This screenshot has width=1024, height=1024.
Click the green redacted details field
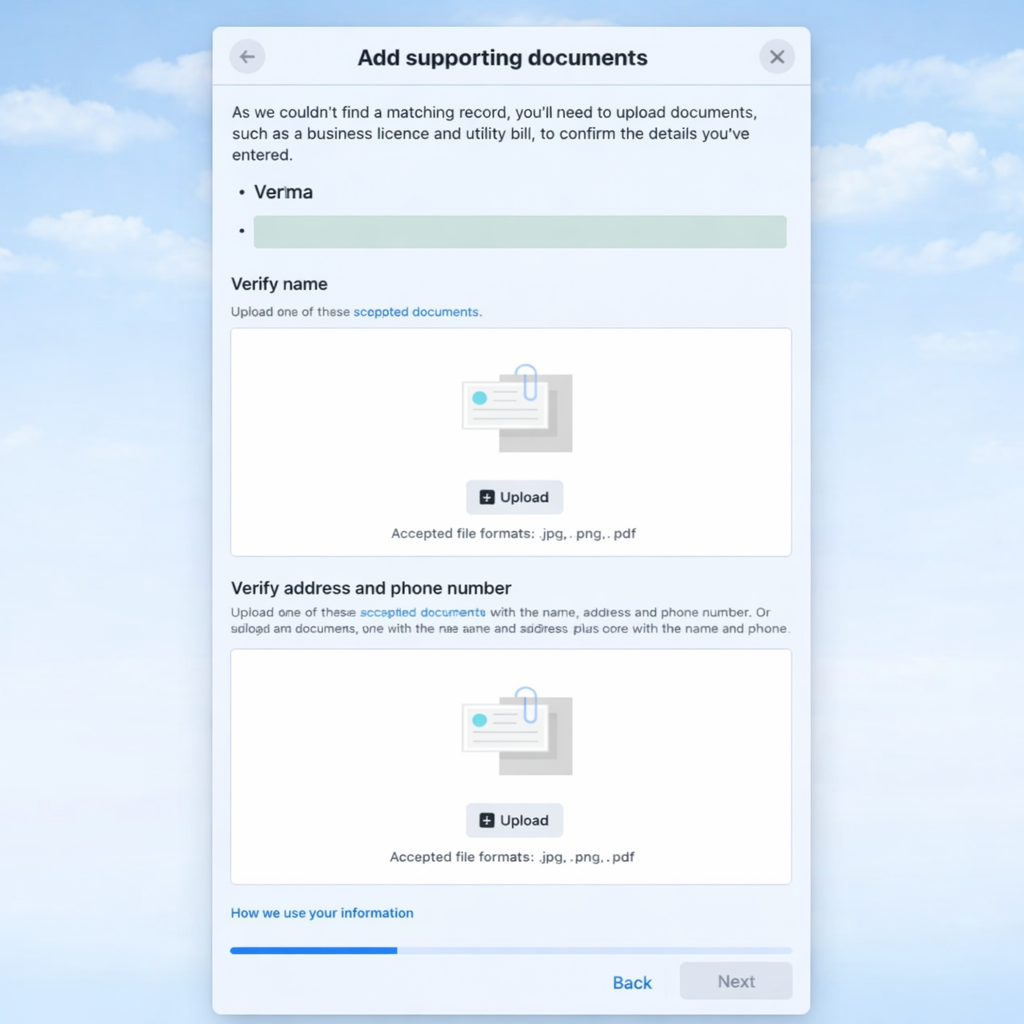(520, 232)
